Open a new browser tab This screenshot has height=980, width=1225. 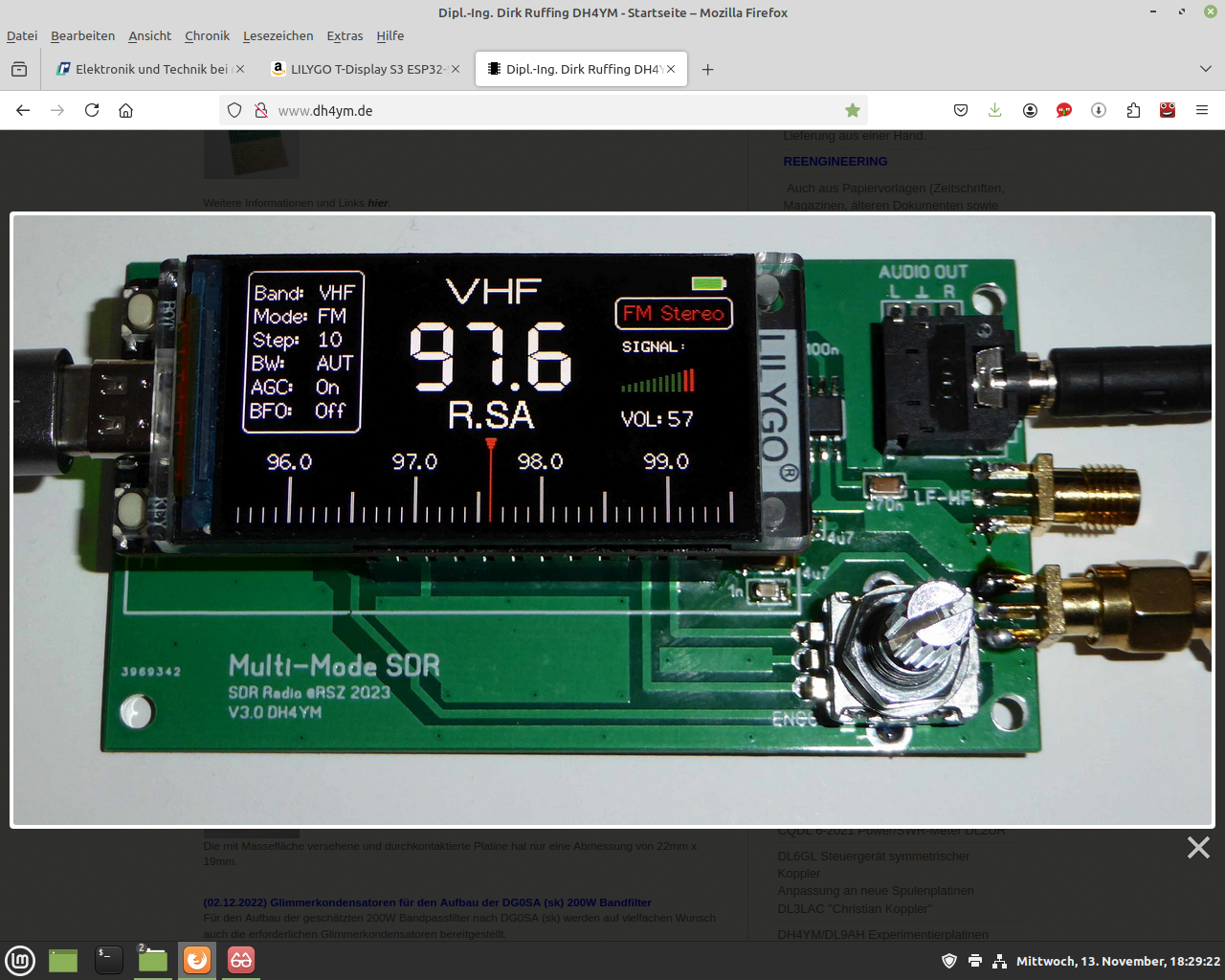point(707,69)
